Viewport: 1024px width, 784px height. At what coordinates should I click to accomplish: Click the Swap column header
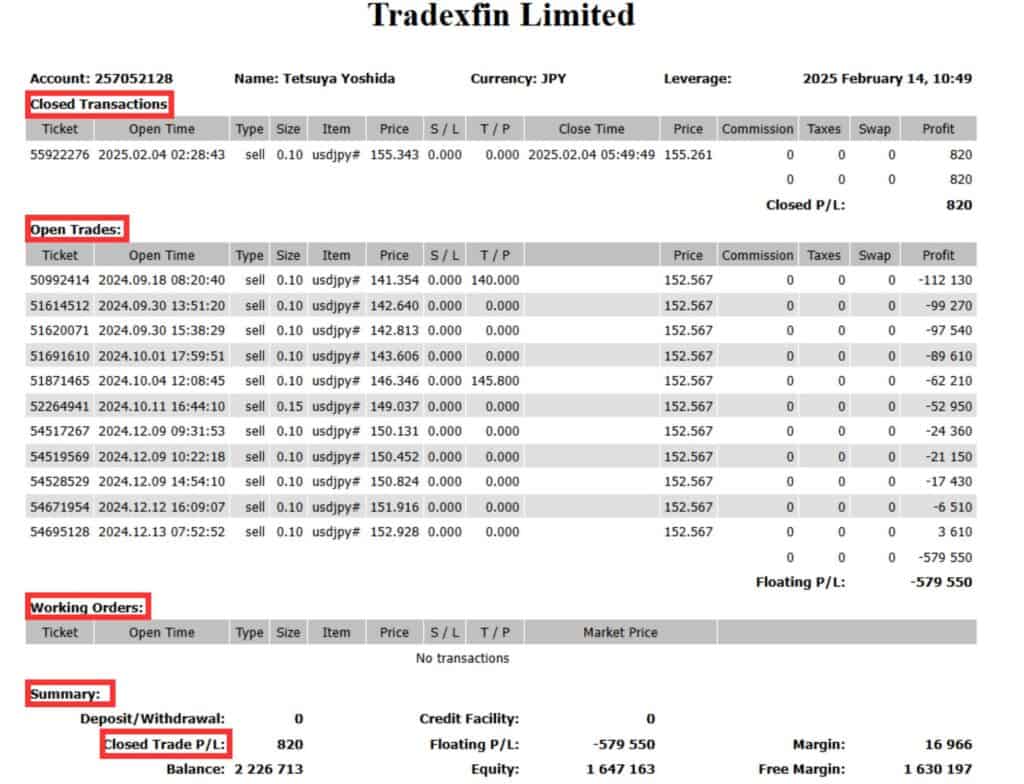[x=873, y=129]
